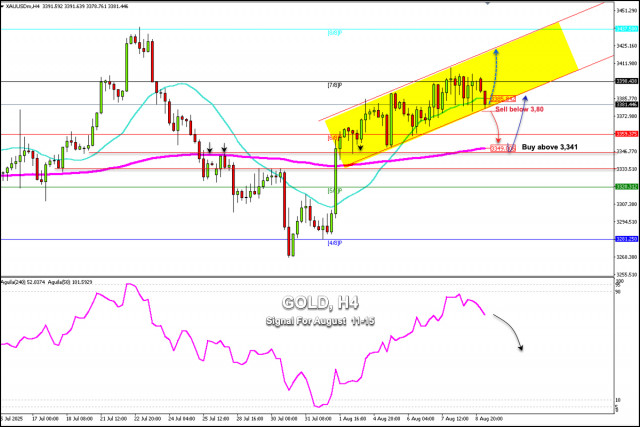The image size is (640, 427).
Task: Click the 18 Jul 08:00 time label
Action: (x=79, y=419)
